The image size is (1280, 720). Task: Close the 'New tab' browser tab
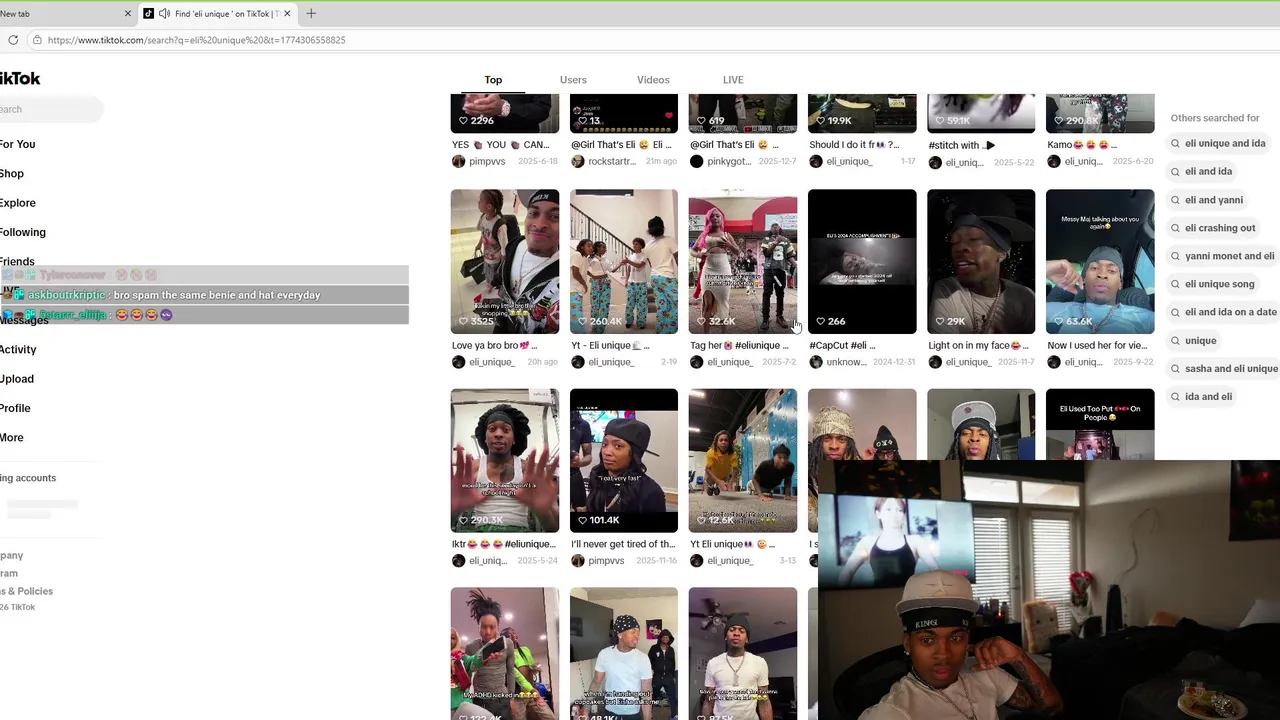tap(128, 14)
